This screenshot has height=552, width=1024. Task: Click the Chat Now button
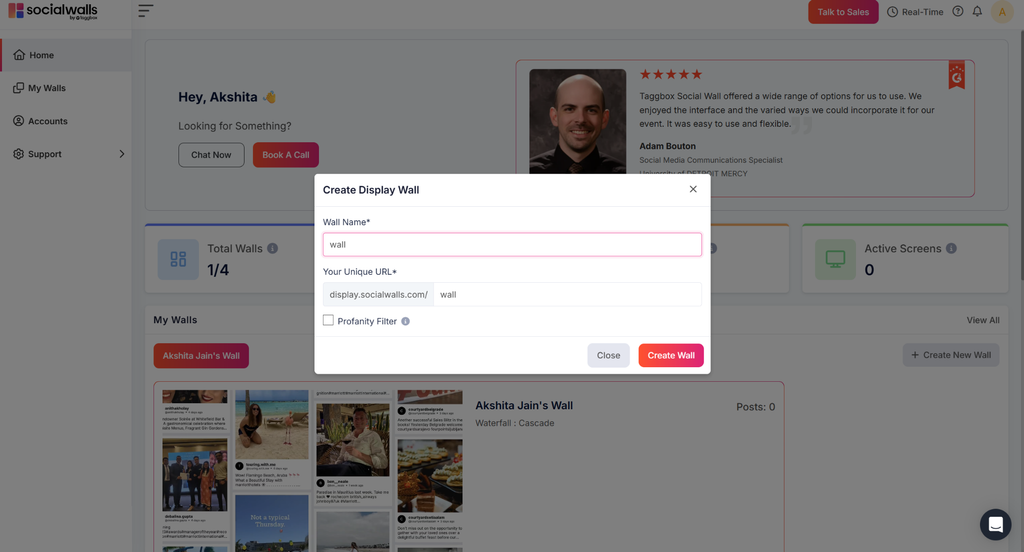[211, 155]
